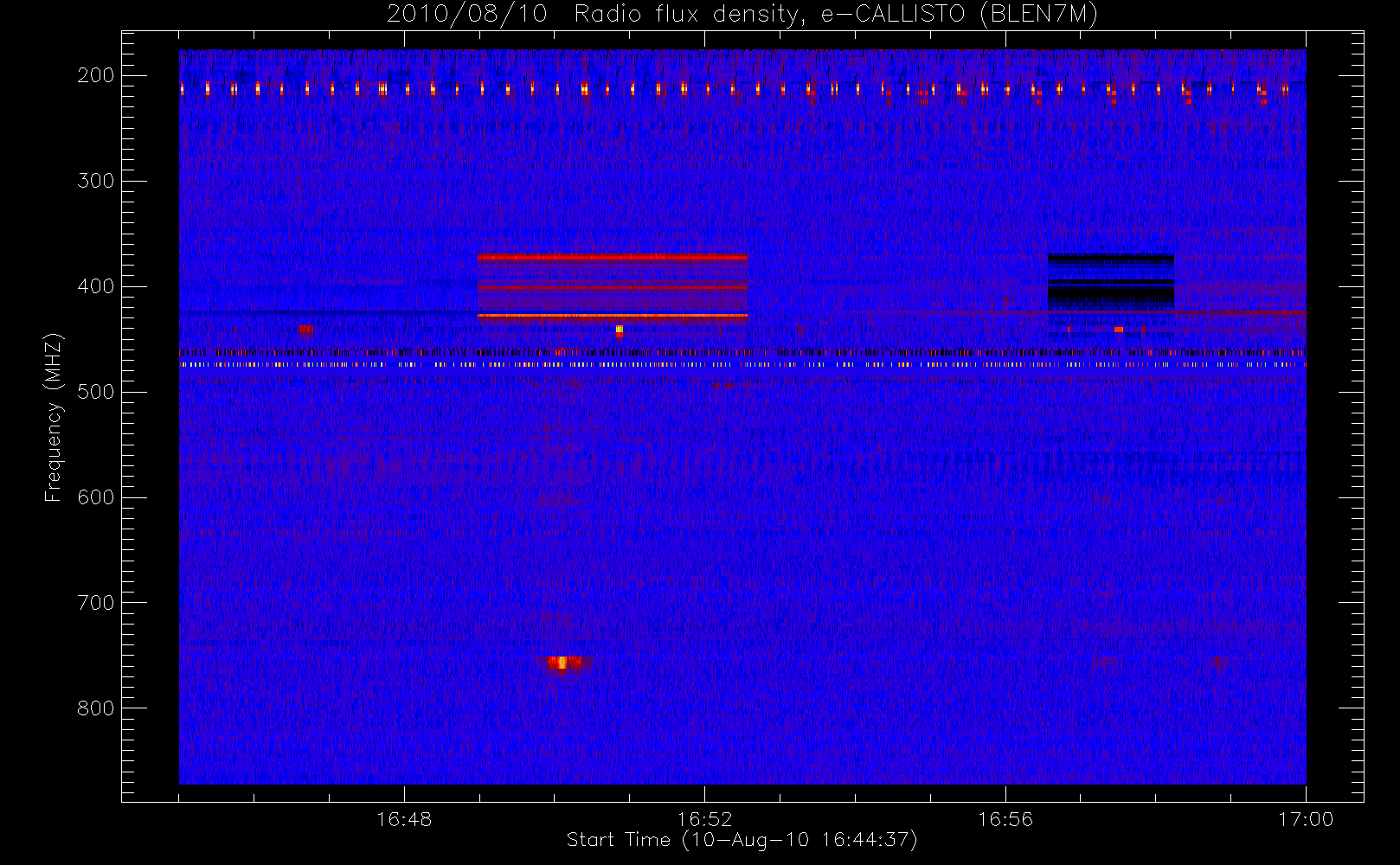Image resolution: width=1400 pixels, height=865 pixels.
Task: Click the 16:56 time tick label
Action: (1005, 819)
